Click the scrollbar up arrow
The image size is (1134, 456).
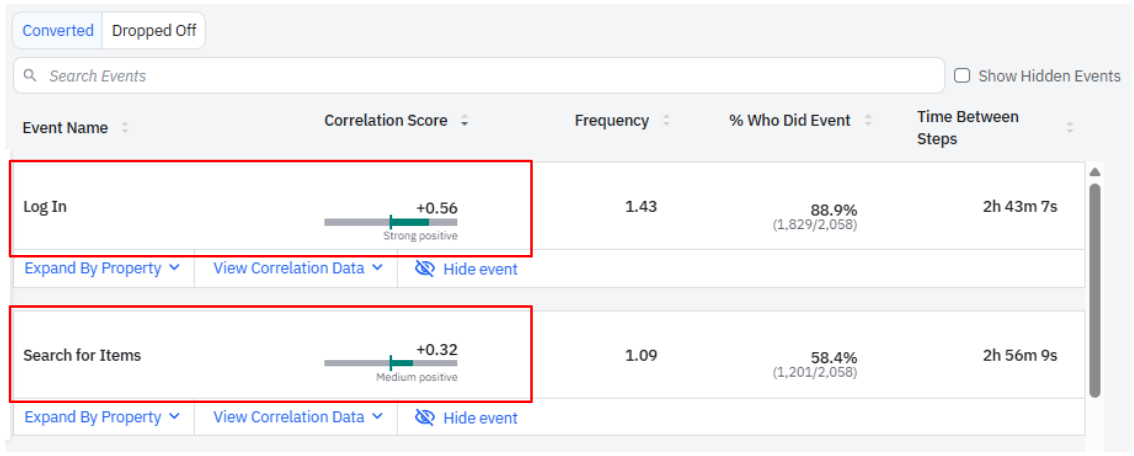tap(1094, 172)
